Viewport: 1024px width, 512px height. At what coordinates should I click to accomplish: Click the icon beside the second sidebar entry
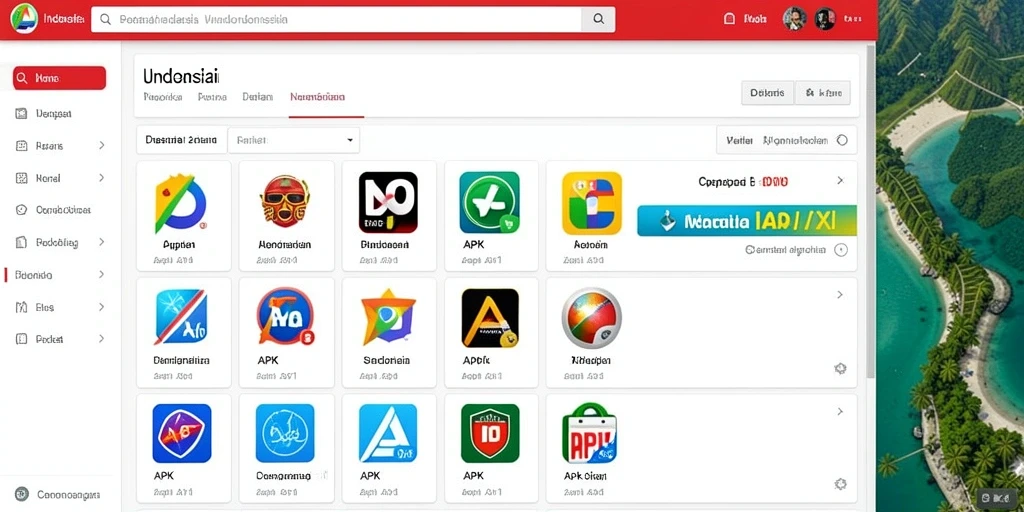click(22, 114)
